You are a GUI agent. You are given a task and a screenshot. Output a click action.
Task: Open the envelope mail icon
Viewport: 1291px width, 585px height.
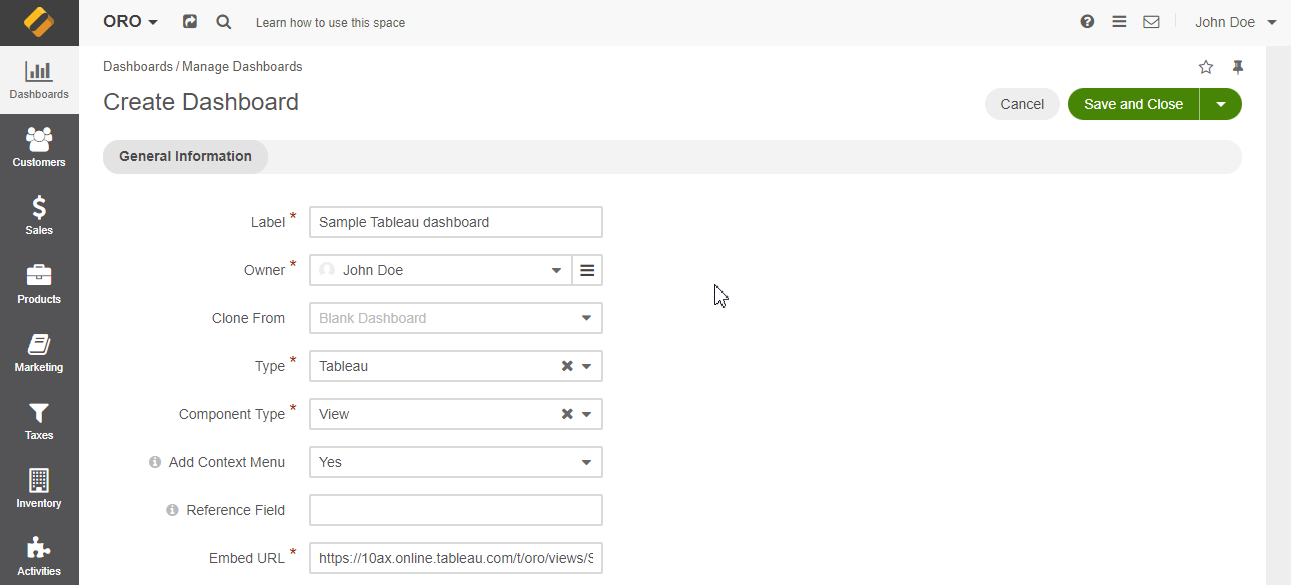click(1151, 22)
